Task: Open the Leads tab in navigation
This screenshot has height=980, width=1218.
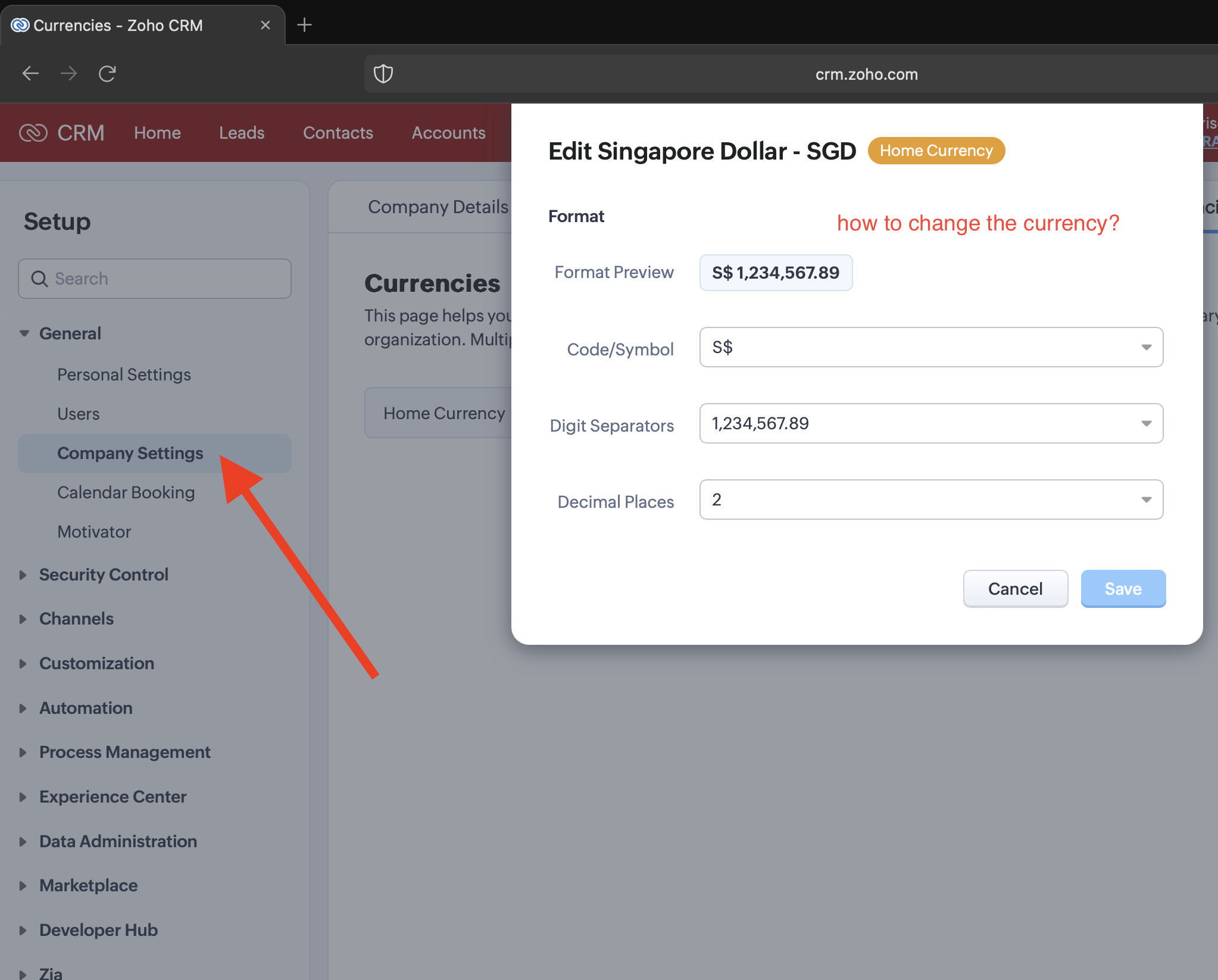Action: (x=242, y=133)
